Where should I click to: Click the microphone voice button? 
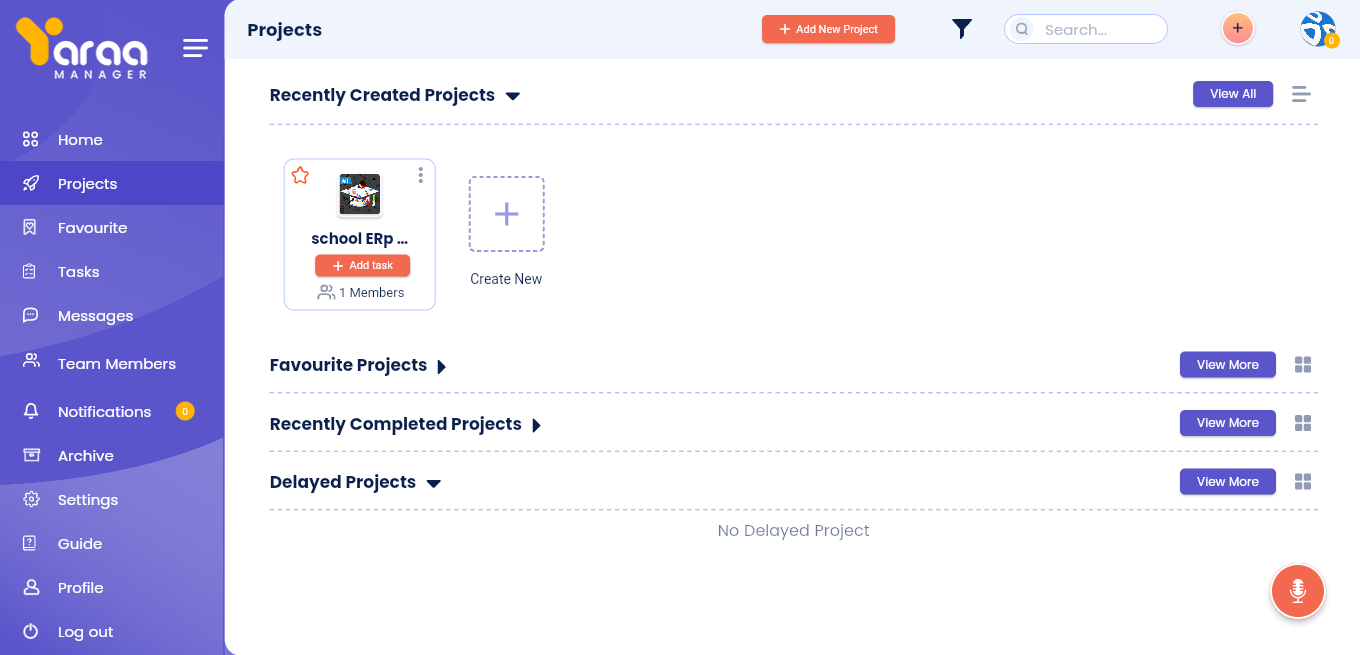[1297, 591]
